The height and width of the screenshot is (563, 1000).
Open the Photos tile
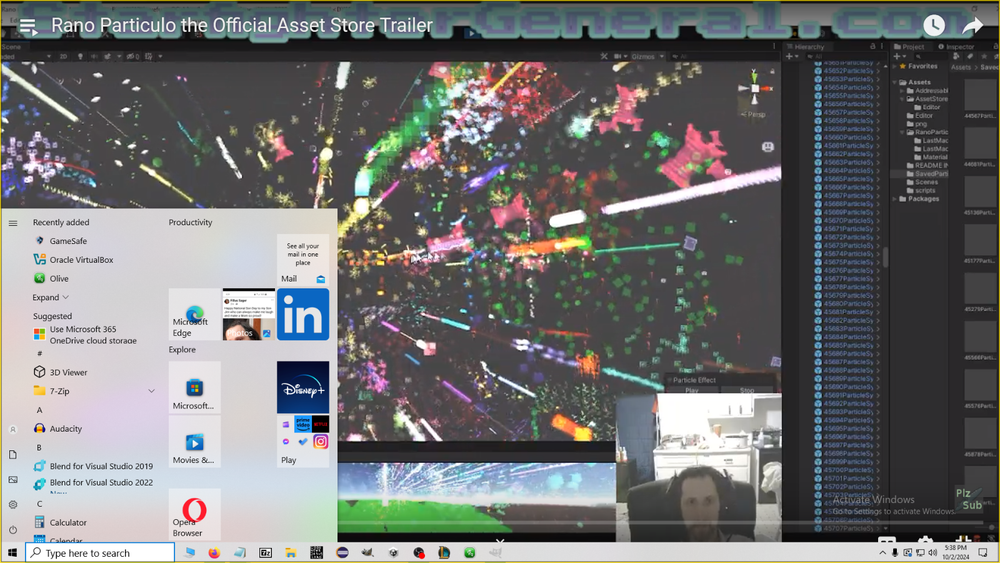249,314
